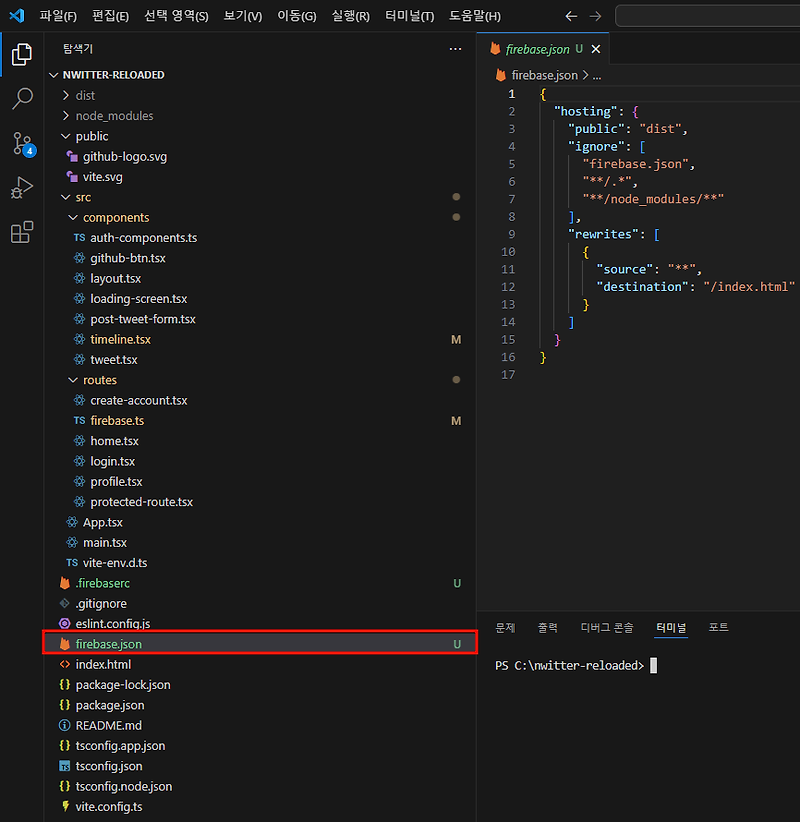Close the firebase.json editor tab
800x822 pixels.
pyautogui.click(x=596, y=49)
